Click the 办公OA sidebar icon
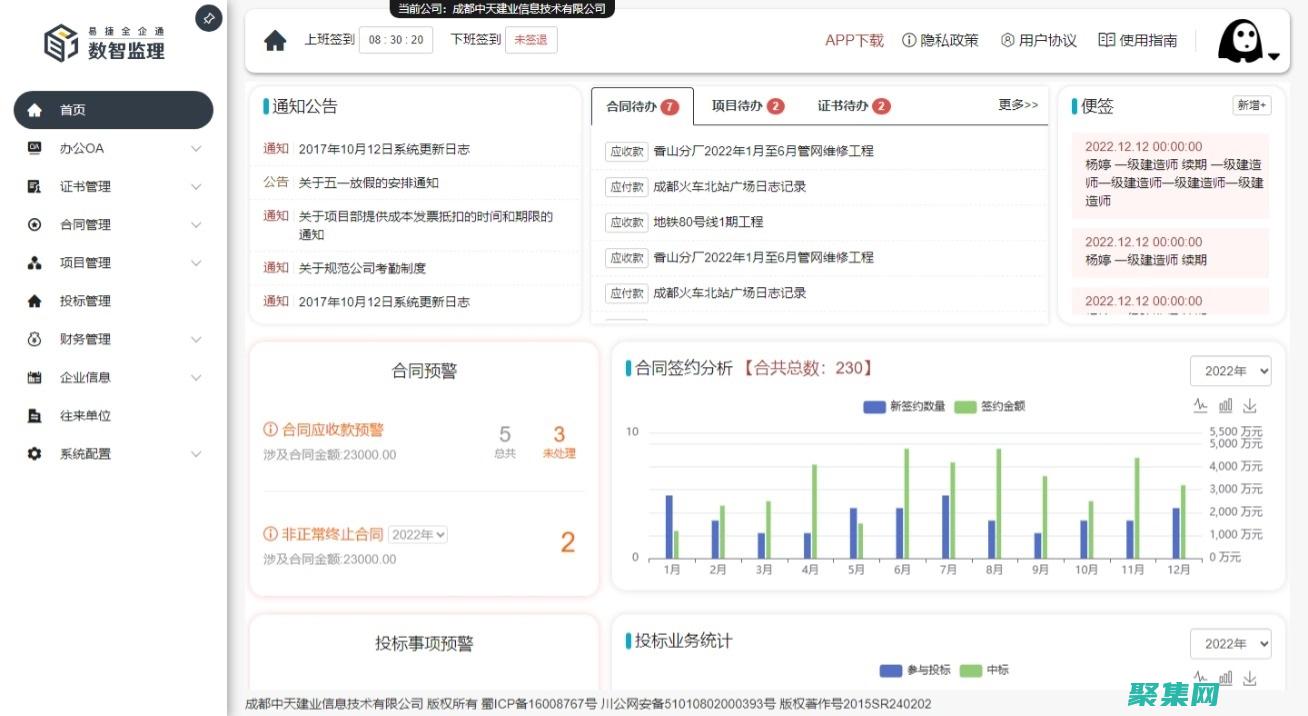Screen dimensions: 1308x716 (35, 148)
